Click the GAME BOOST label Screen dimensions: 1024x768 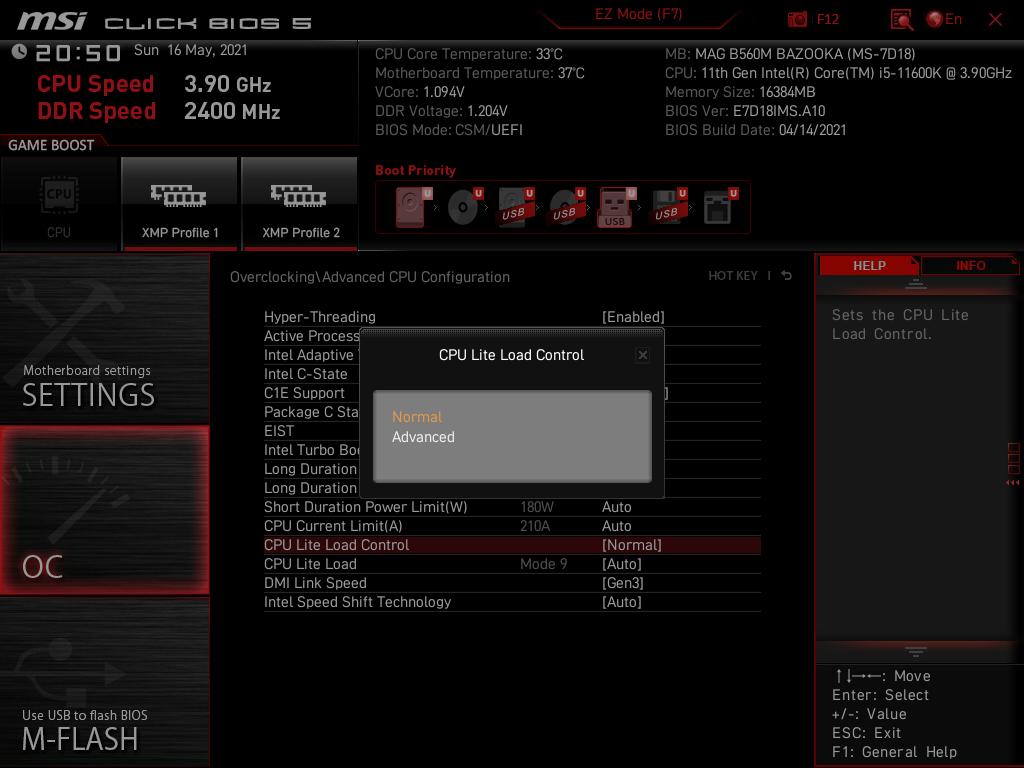(51, 145)
